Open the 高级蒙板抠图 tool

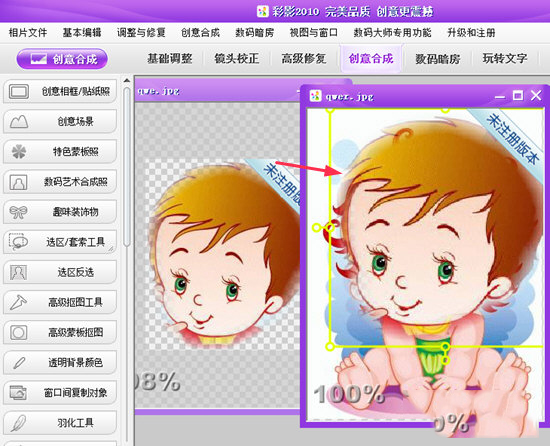pos(60,332)
